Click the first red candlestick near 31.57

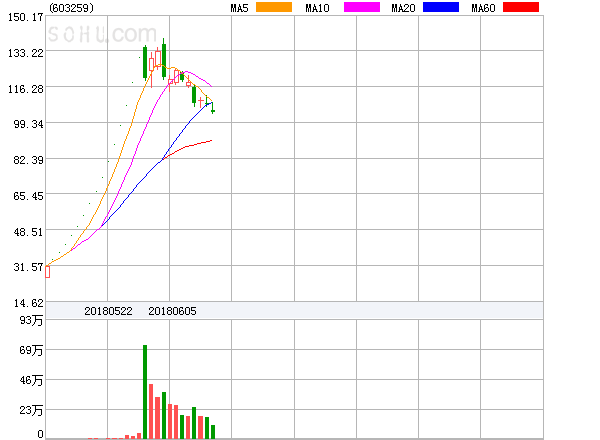point(47,272)
